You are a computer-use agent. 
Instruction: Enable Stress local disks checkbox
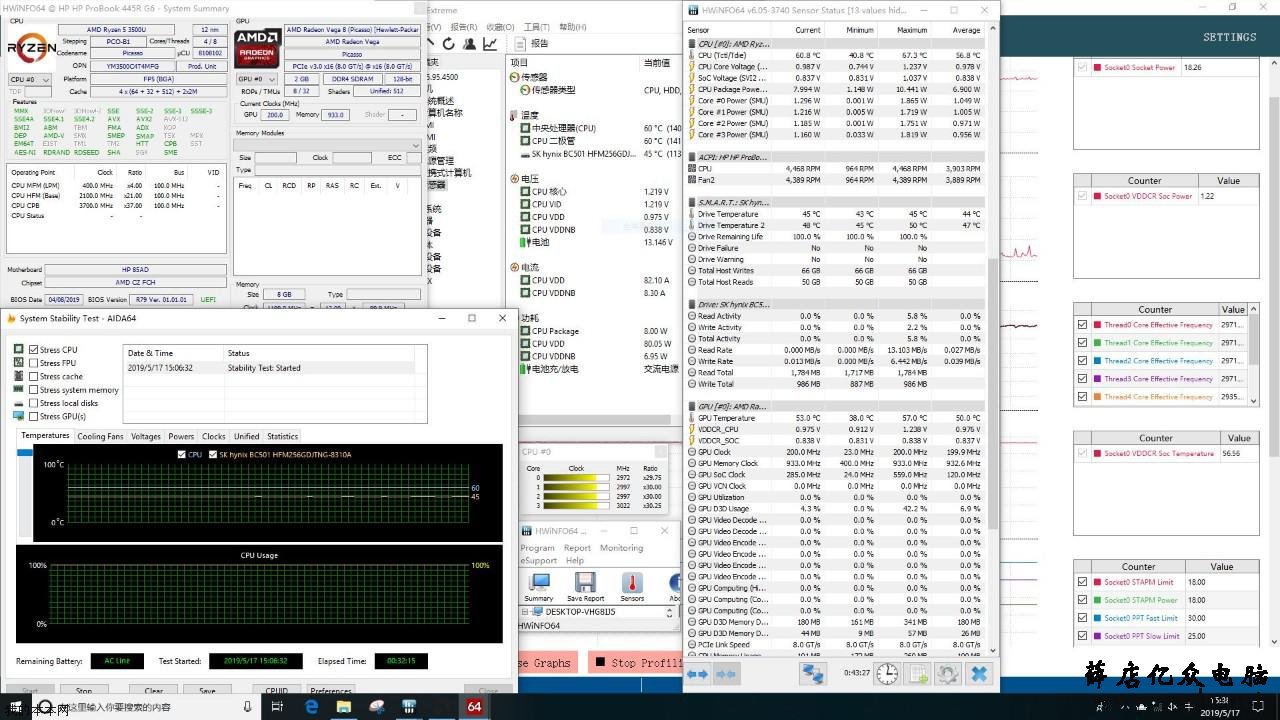[34, 403]
